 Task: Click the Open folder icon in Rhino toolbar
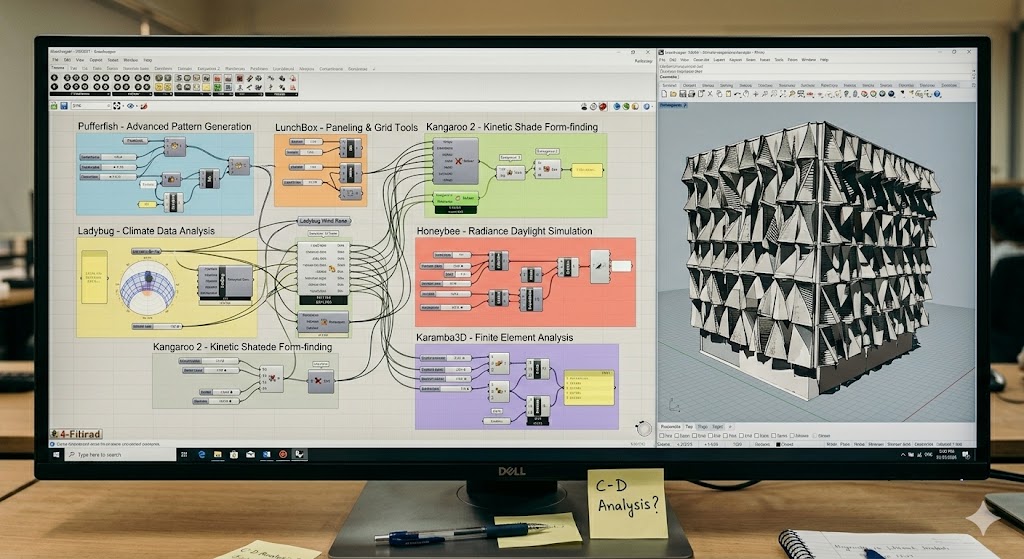[x=673, y=94]
